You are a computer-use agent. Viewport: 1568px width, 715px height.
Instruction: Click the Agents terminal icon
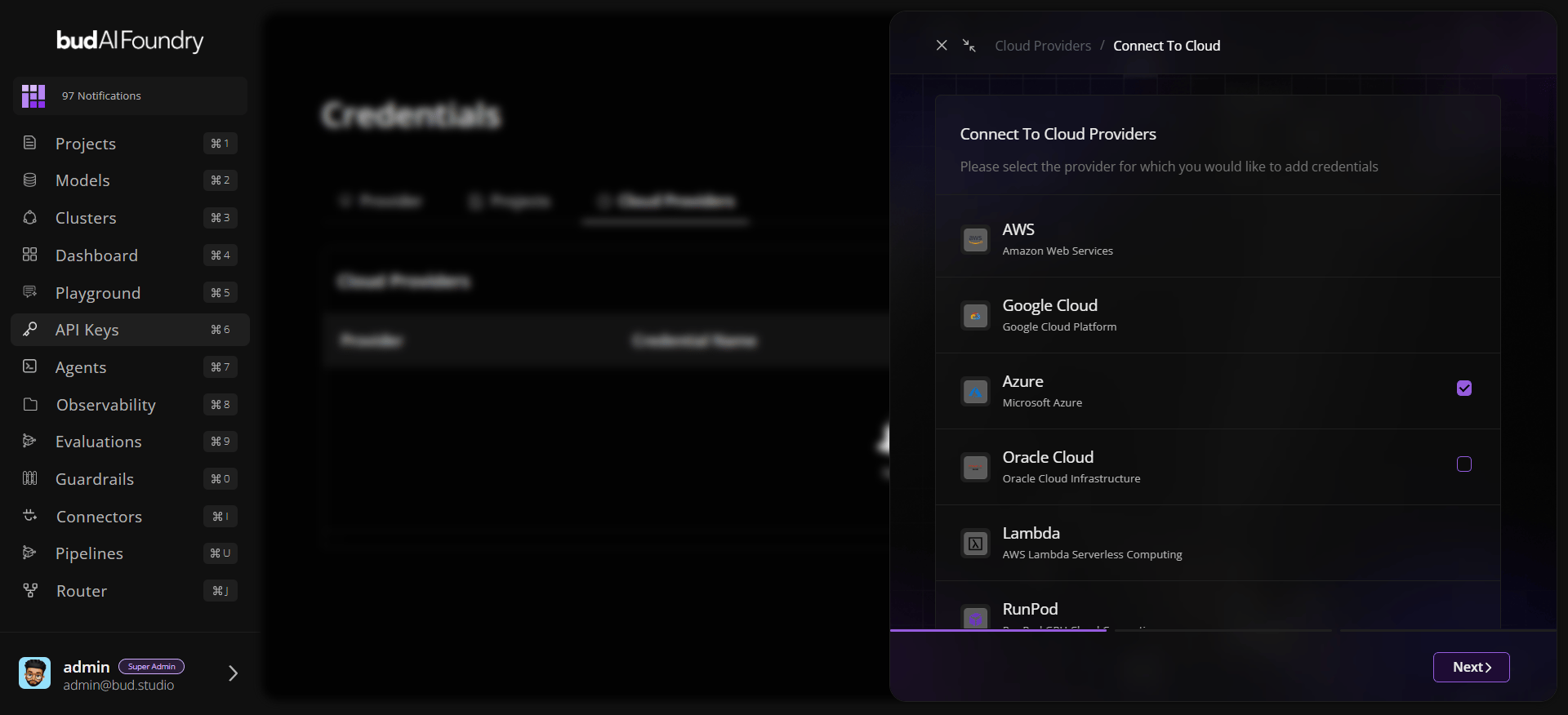(x=29, y=366)
